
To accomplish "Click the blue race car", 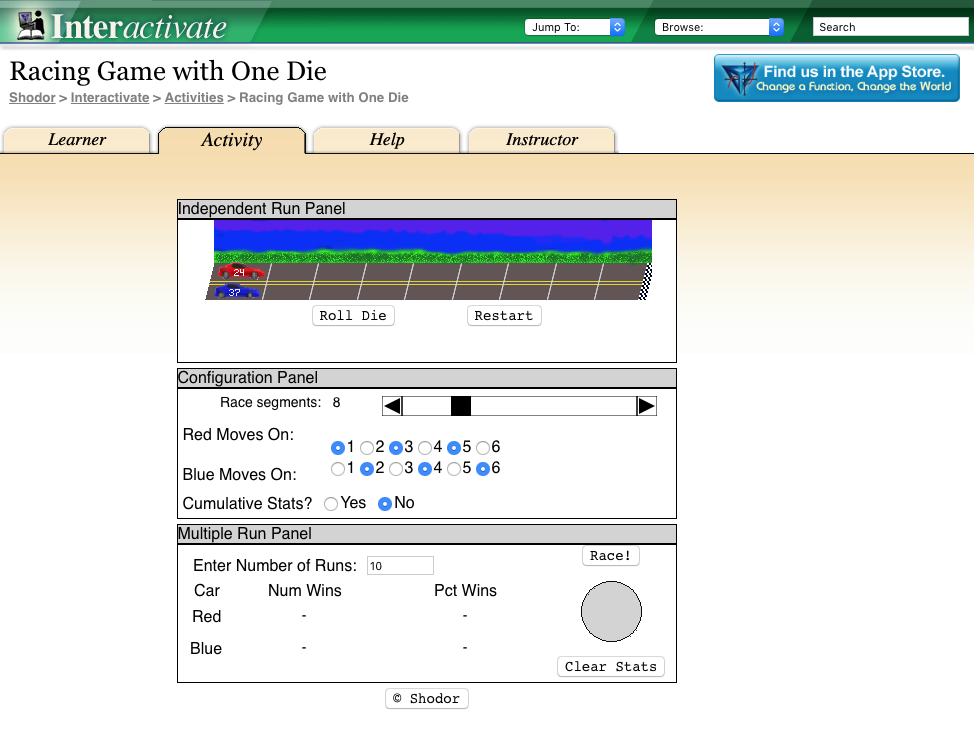I will (x=236, y=292).
